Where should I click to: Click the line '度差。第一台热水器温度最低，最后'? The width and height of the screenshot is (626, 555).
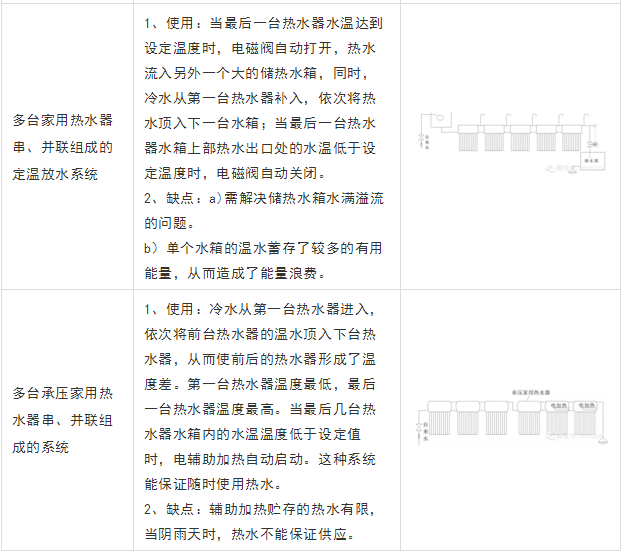click(x=260, y=385)
